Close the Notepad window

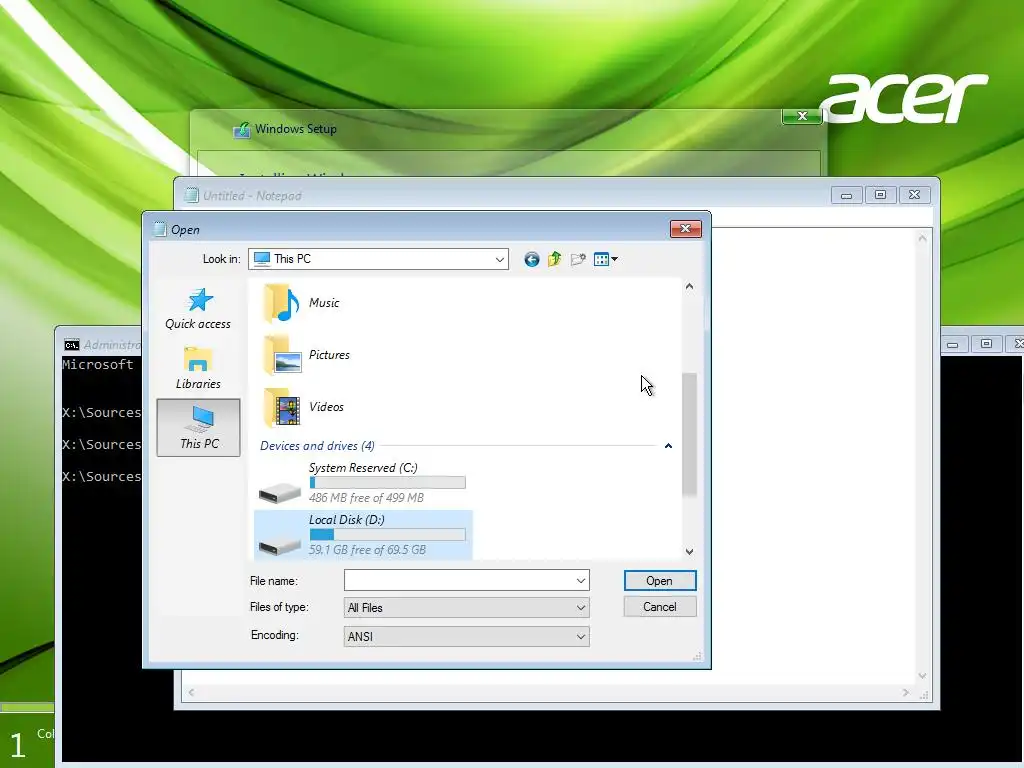[914, 195]
